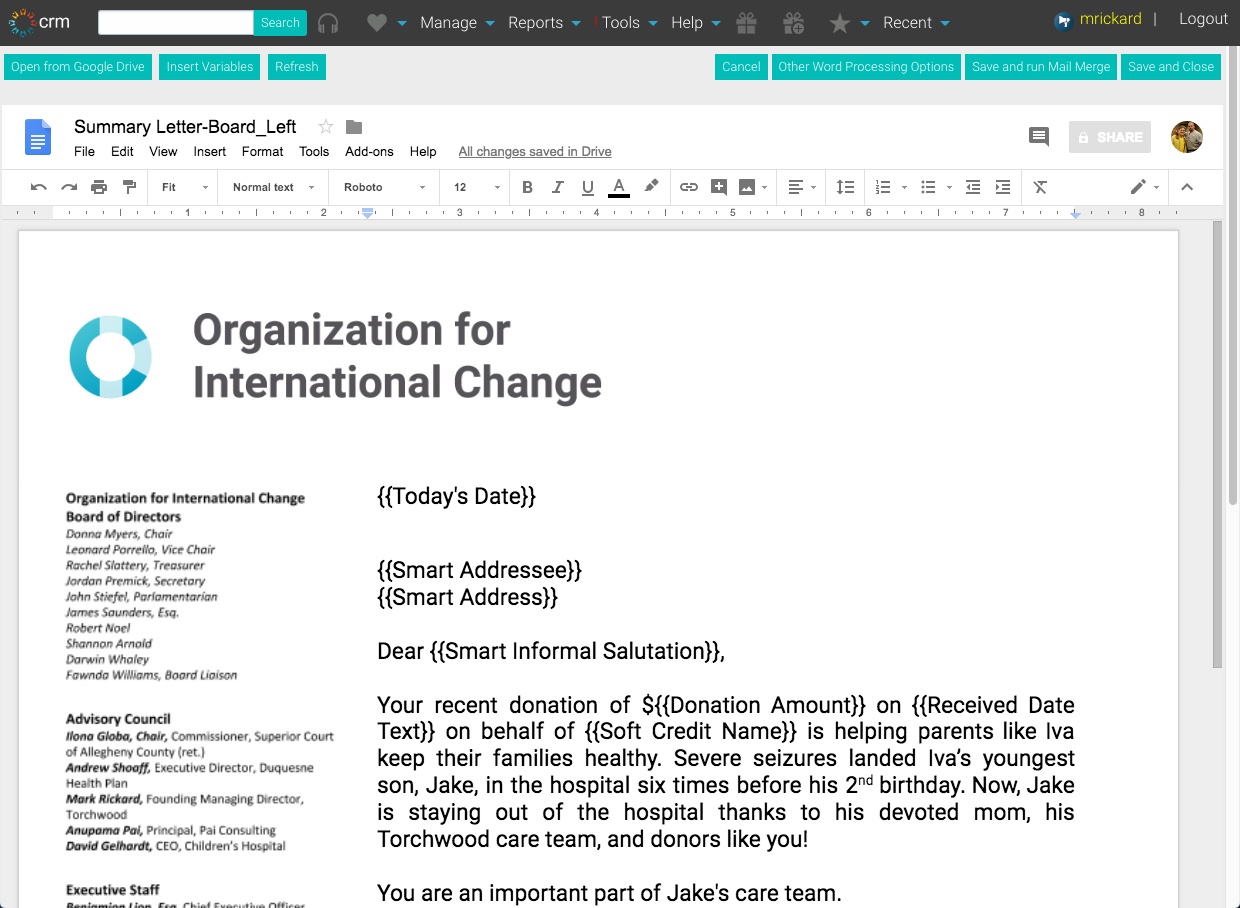
Task: Click the heart icon in CRM bar
Action: 376,22
